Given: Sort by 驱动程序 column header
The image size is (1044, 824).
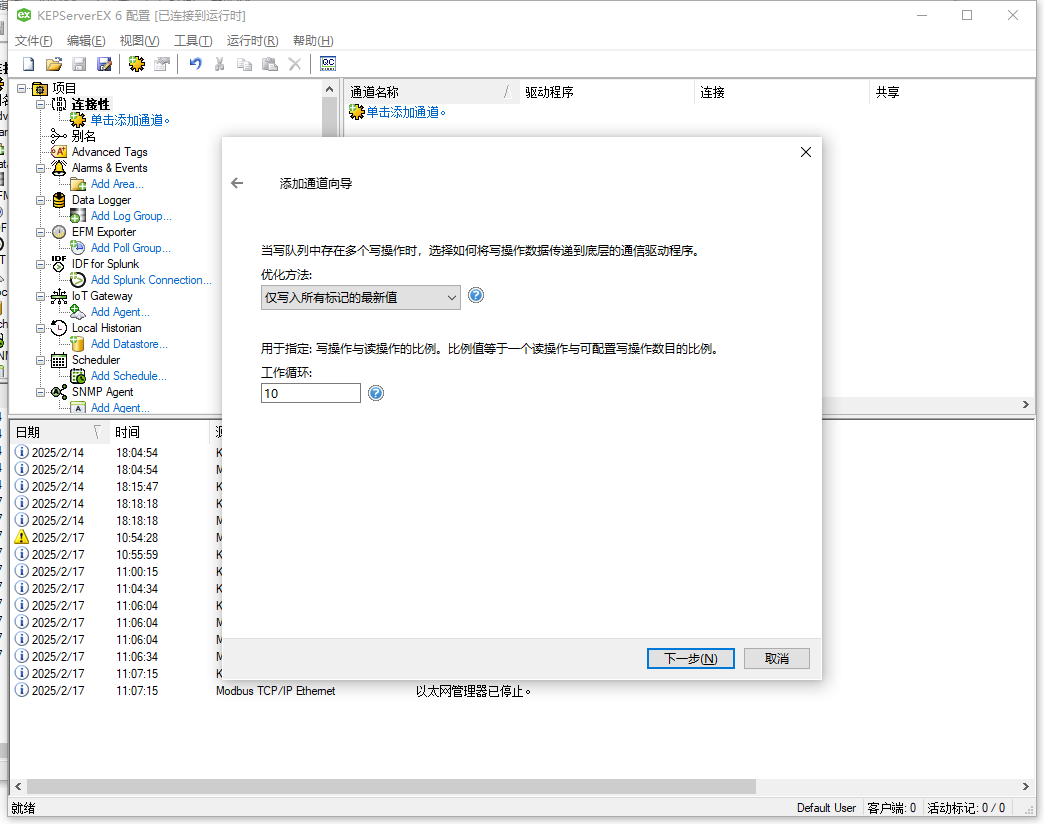Looking at the screenshot, I should coord(607,92).
